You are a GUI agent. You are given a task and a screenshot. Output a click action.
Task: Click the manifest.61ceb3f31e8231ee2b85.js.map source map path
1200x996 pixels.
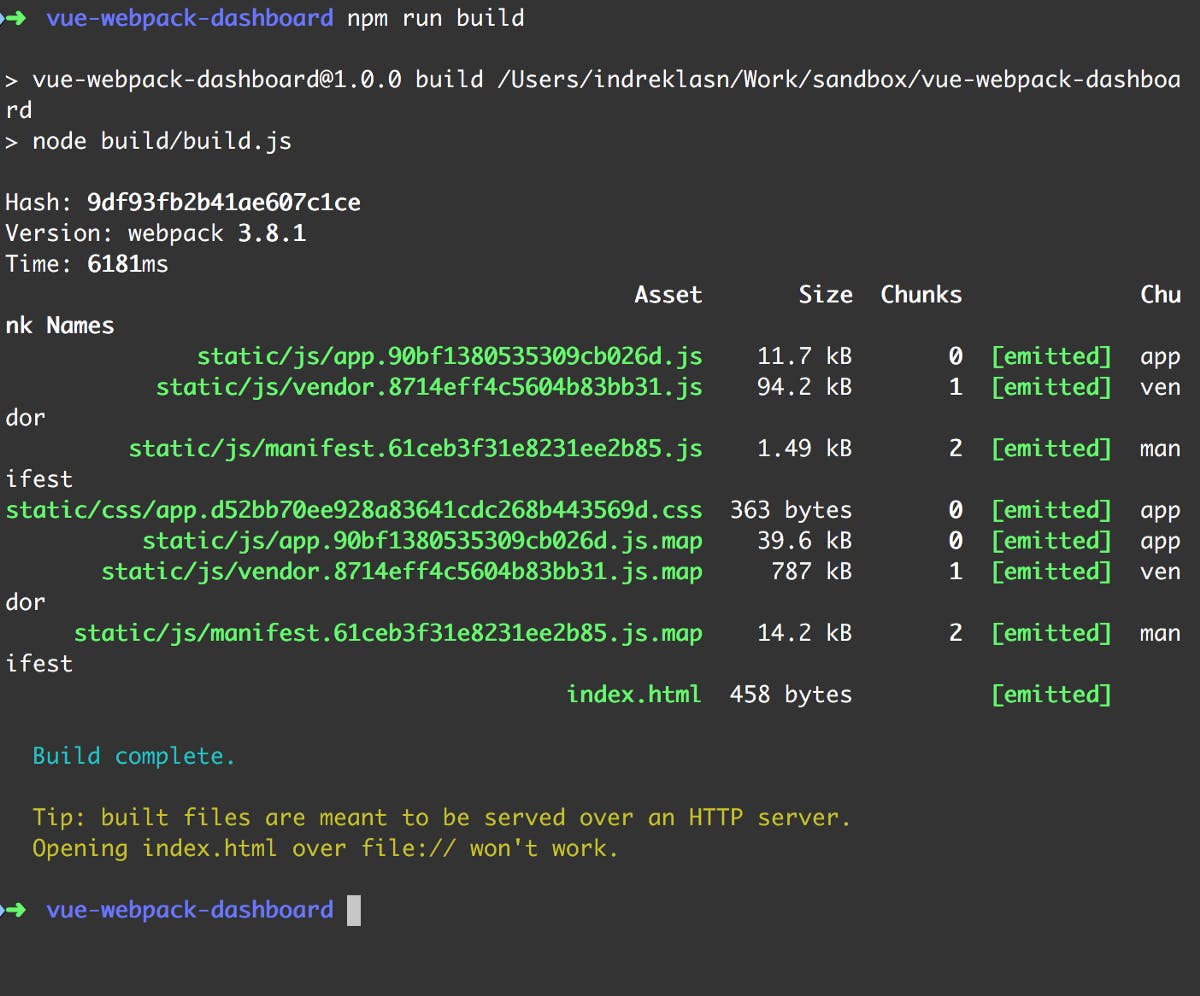pos(388,633)
